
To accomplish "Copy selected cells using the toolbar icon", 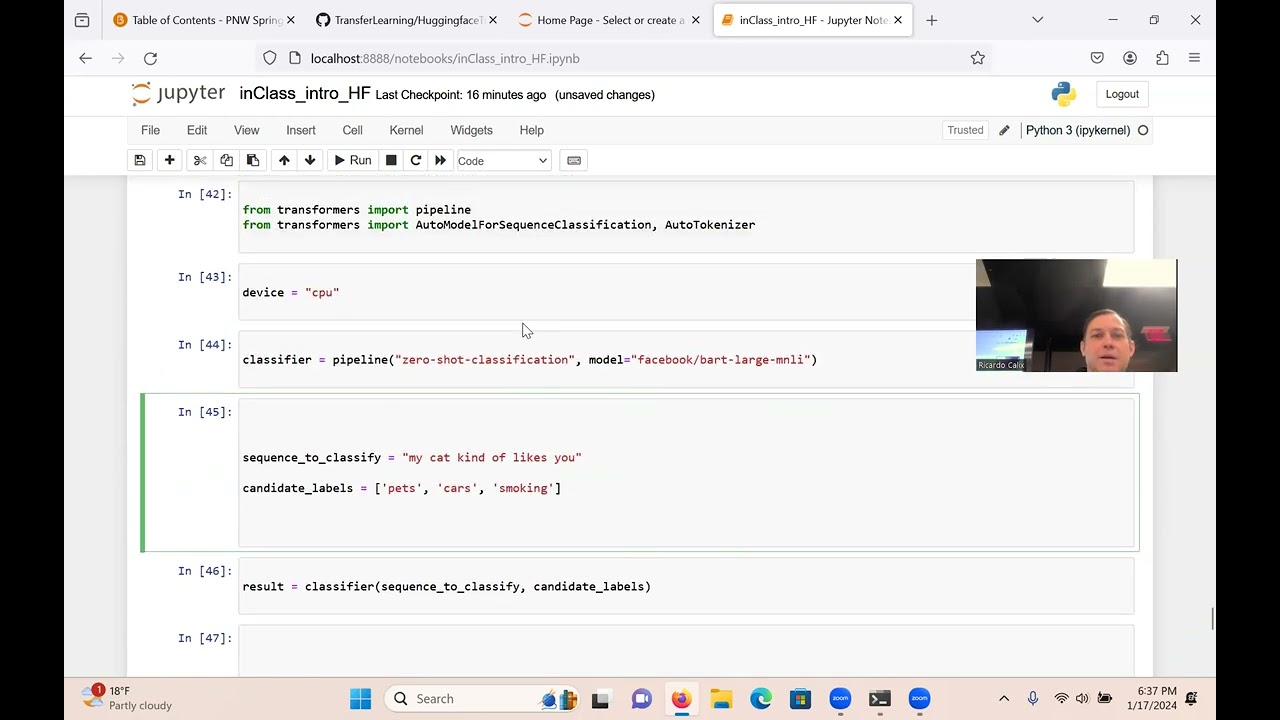I will [x=226, y=160].
